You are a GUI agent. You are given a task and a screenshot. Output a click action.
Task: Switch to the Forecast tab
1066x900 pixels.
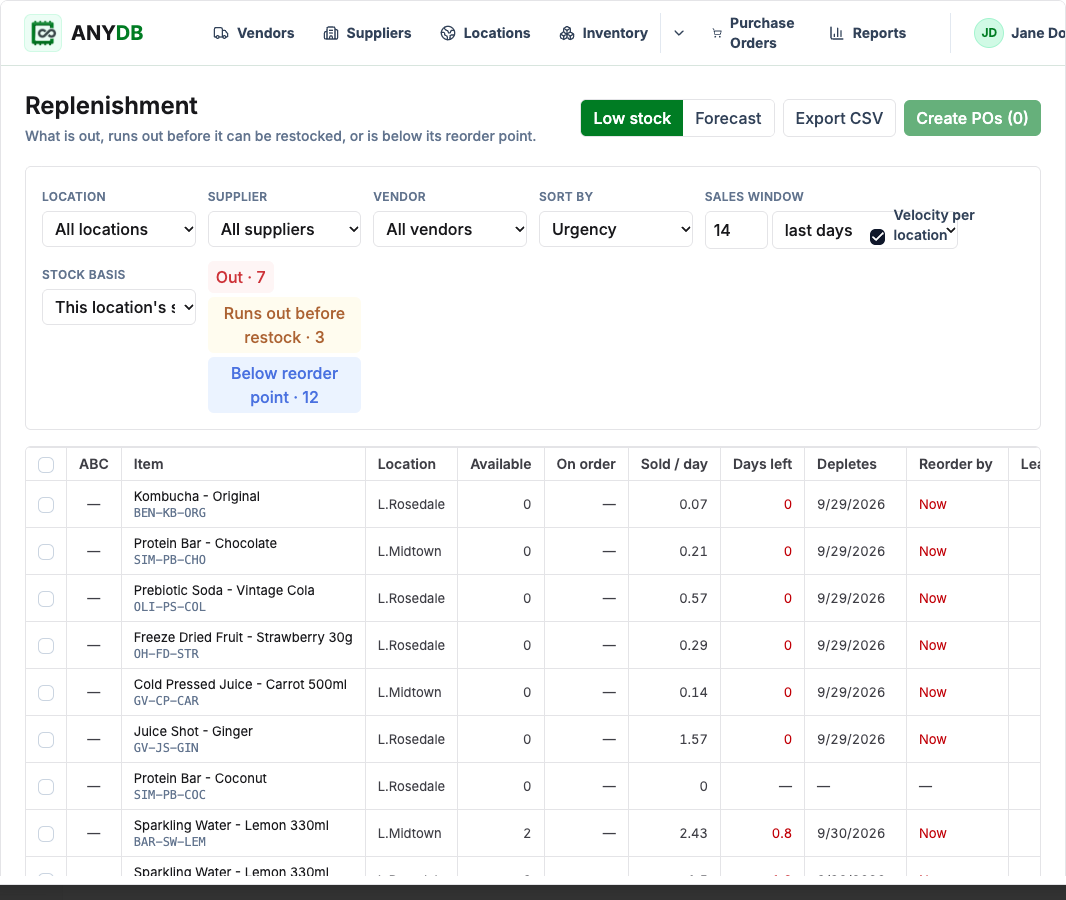[x=728, y=118]
